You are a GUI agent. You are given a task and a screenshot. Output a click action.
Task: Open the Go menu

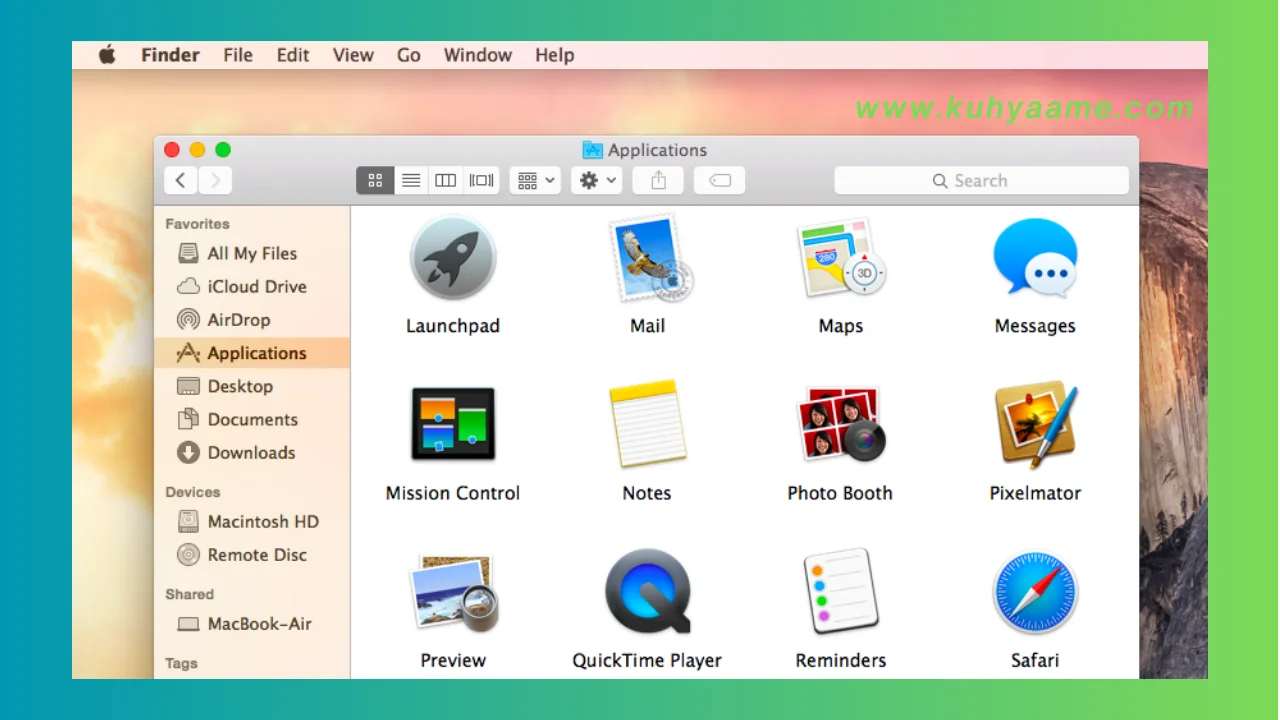(409, 55)
